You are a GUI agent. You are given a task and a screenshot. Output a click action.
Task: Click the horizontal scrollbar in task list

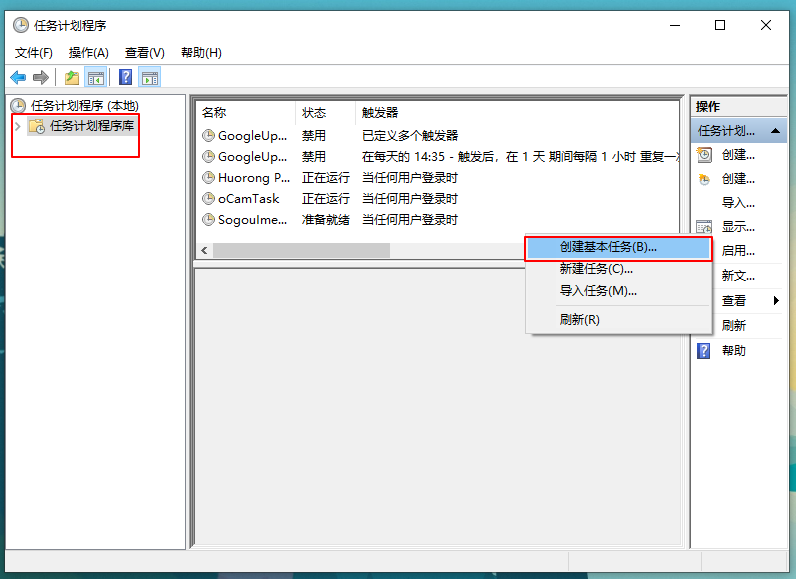point(302,250)
